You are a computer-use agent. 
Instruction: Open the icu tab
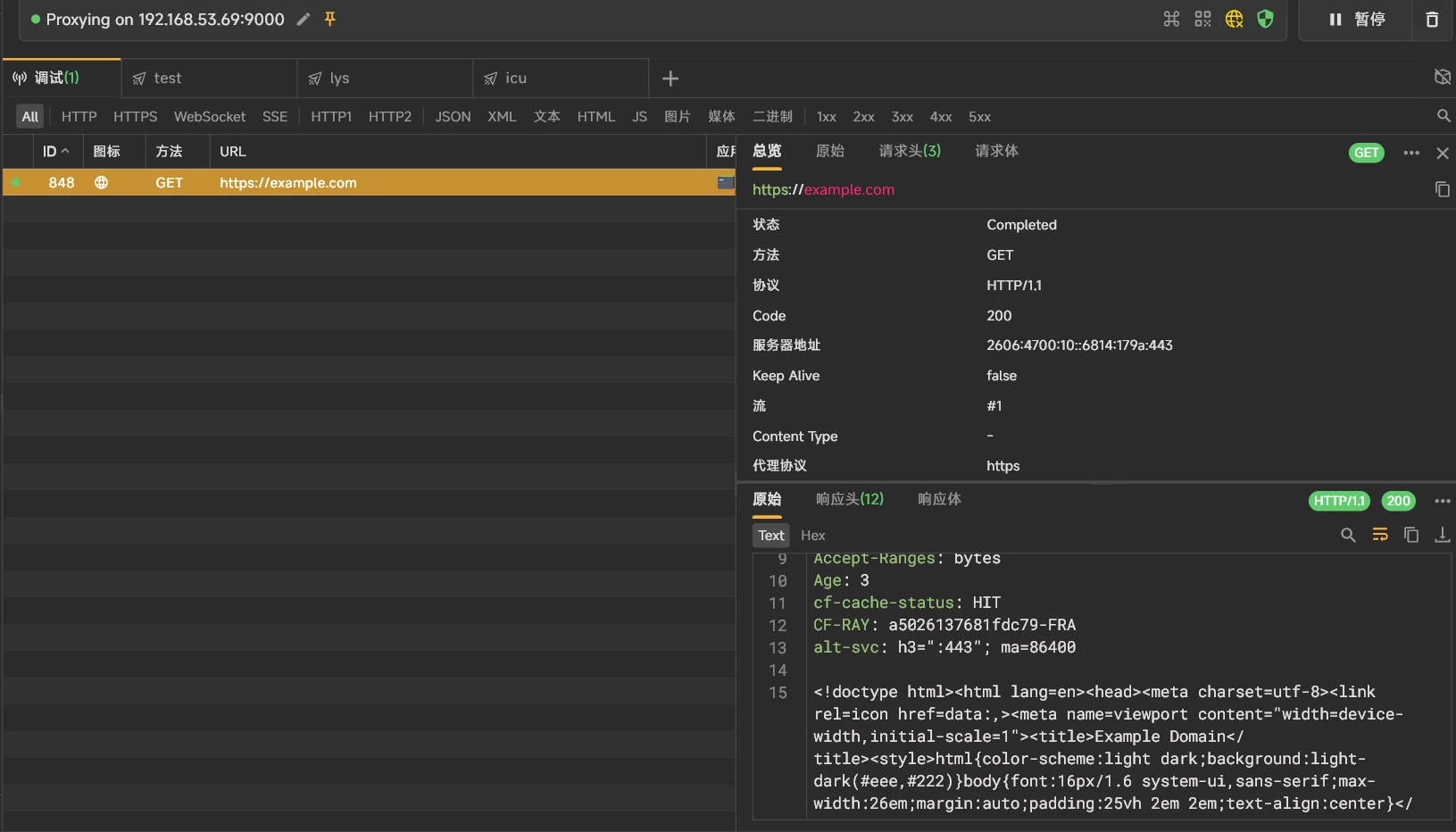coord(562,79)
